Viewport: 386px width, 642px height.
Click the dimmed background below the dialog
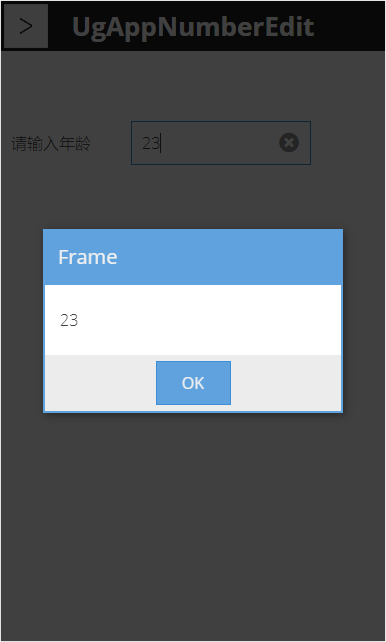pos(193,526)
